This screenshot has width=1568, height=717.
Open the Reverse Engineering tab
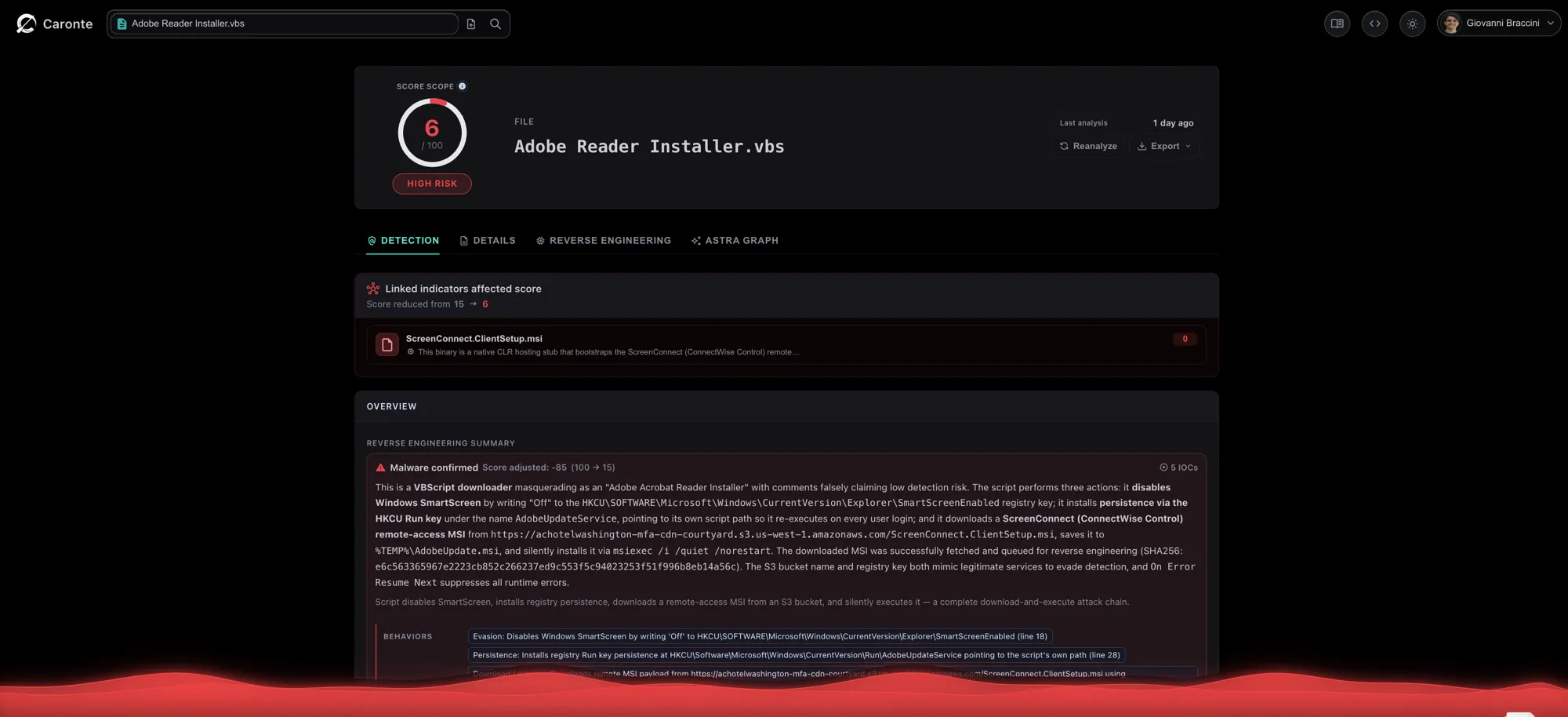[x=603, y=241]
